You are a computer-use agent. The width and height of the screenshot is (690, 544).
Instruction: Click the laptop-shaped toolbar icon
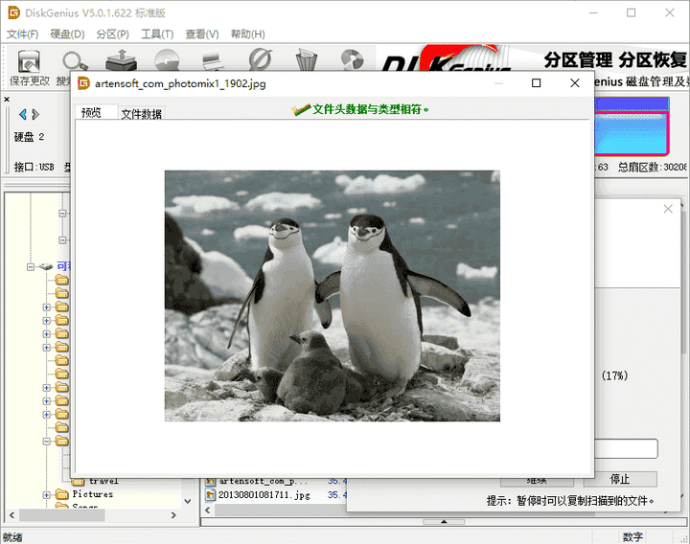213,61
